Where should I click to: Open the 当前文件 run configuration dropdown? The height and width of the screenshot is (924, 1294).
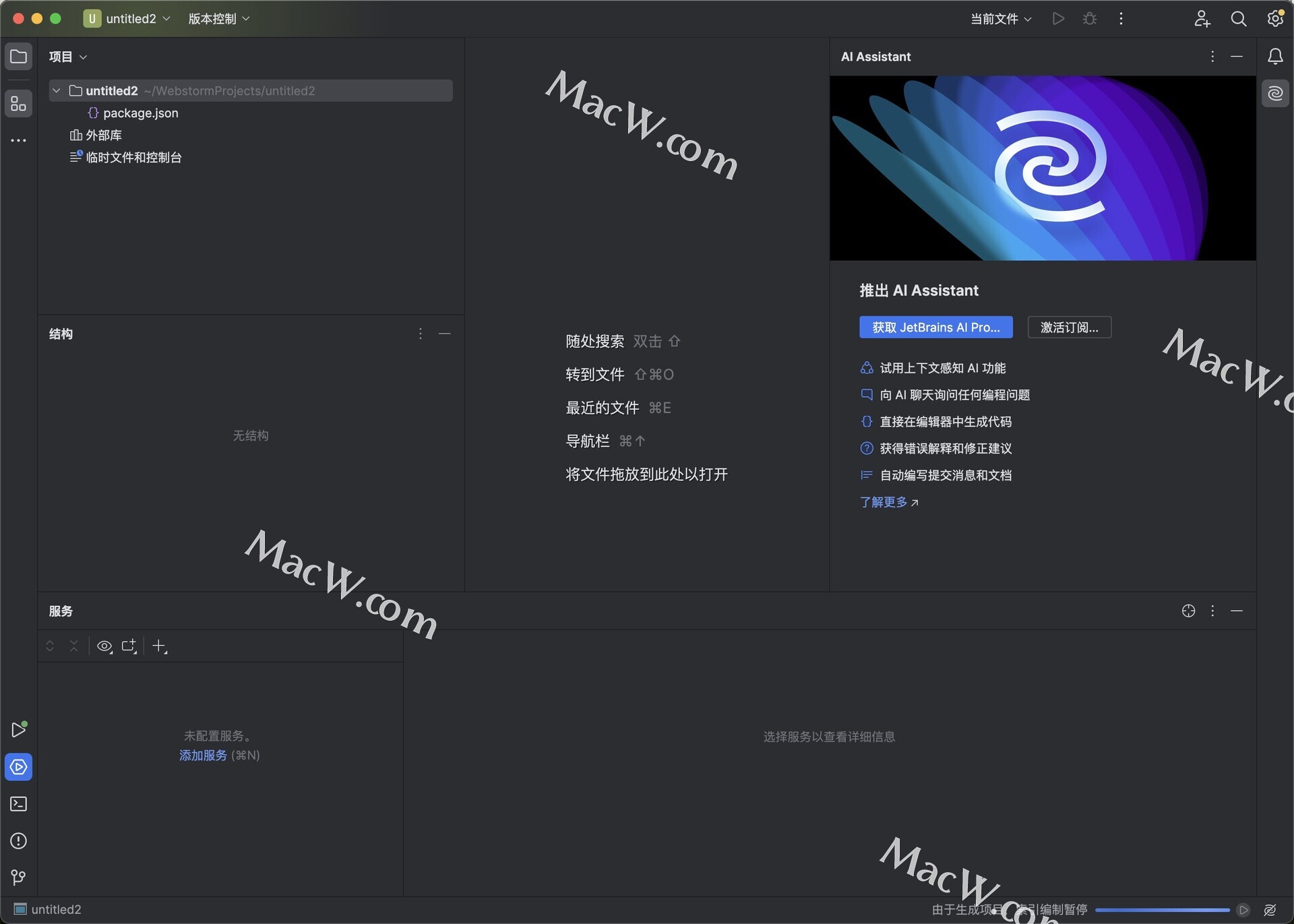click(x=1001, y=19)
